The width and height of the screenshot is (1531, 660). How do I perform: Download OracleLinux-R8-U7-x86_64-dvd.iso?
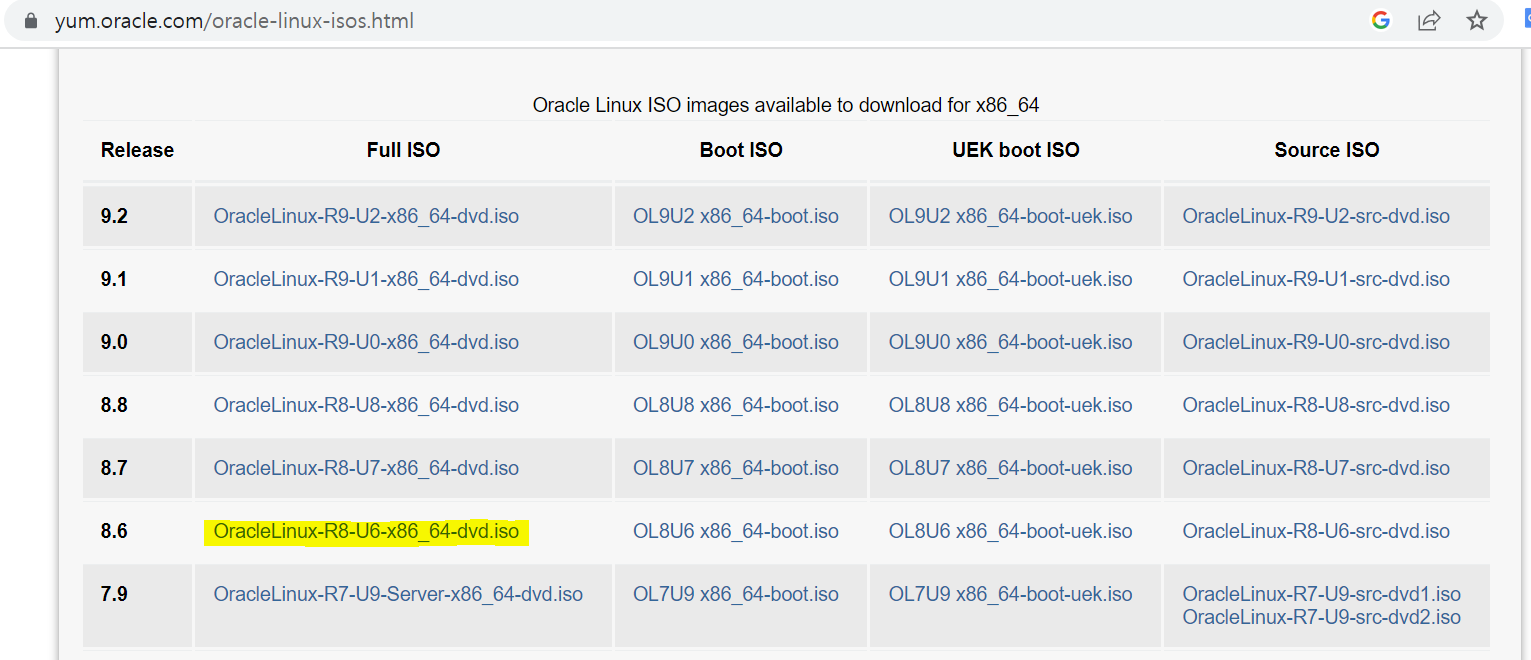(x=366, y=468)
